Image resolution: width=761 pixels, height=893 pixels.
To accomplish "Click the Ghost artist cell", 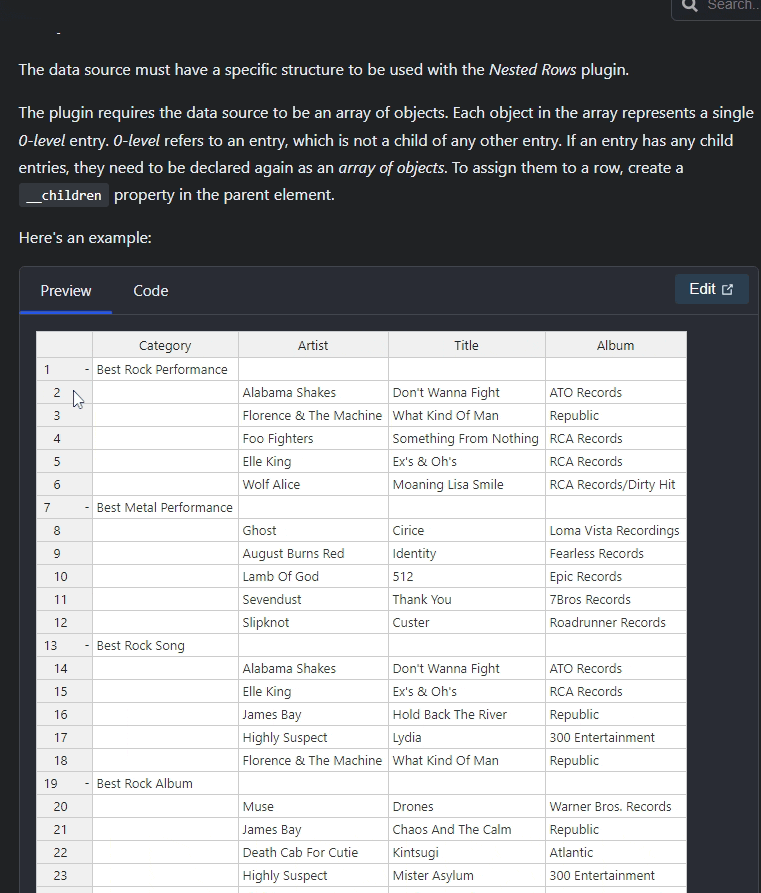I will point(313,530).
